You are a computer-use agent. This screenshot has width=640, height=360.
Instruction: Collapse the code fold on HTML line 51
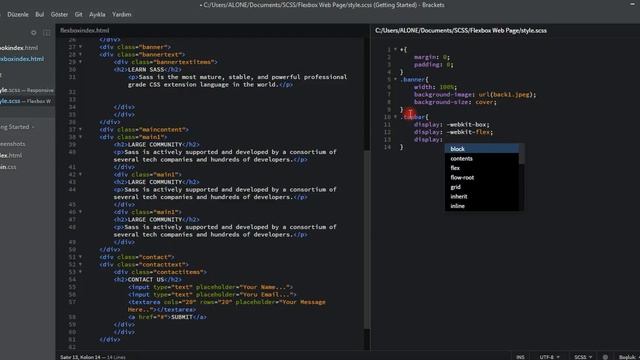coord(80,257)
